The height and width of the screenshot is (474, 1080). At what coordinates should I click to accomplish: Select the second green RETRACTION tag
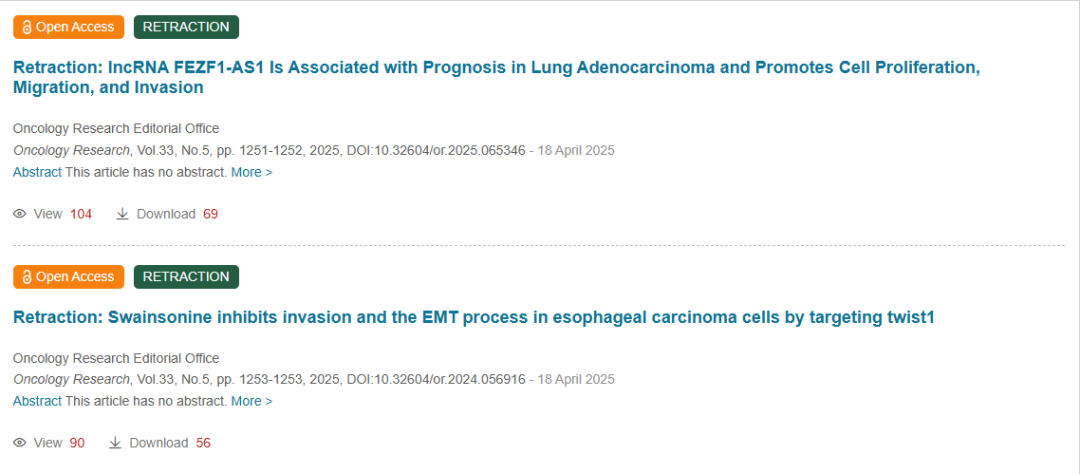[x=186, y=276]
